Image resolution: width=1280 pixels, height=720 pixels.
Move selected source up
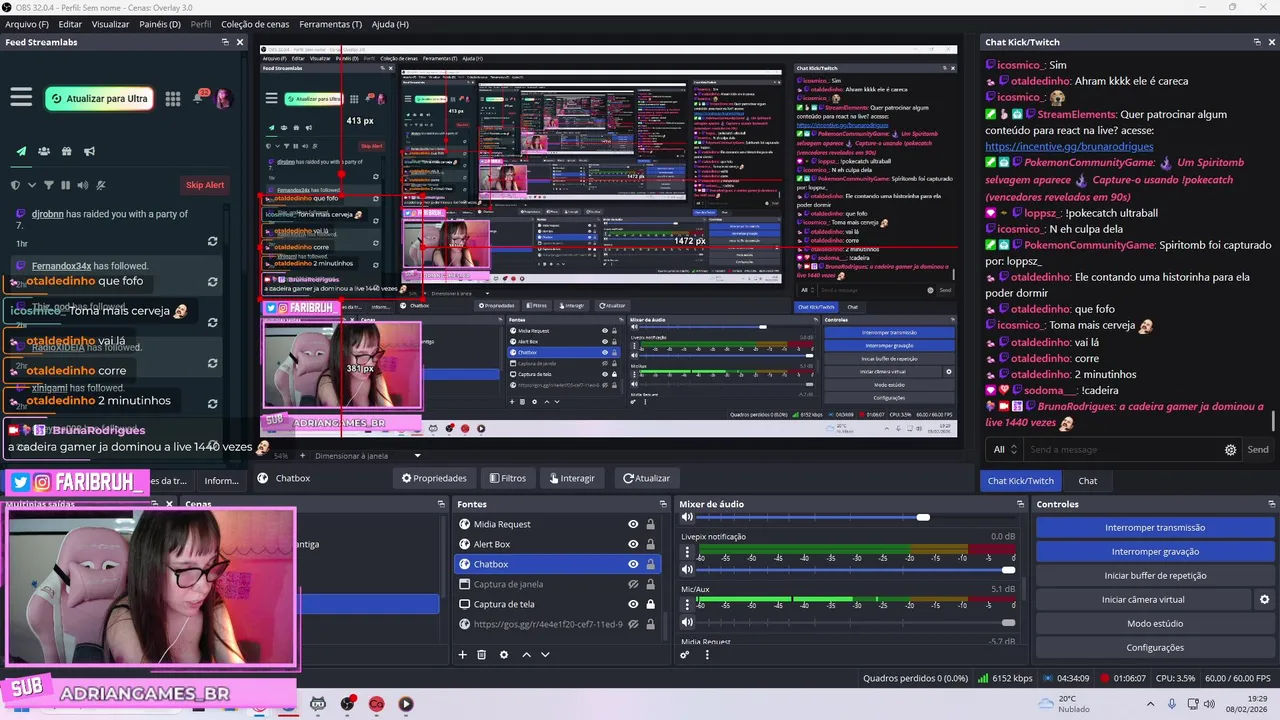pyautogui.click(x=526, y=655)
